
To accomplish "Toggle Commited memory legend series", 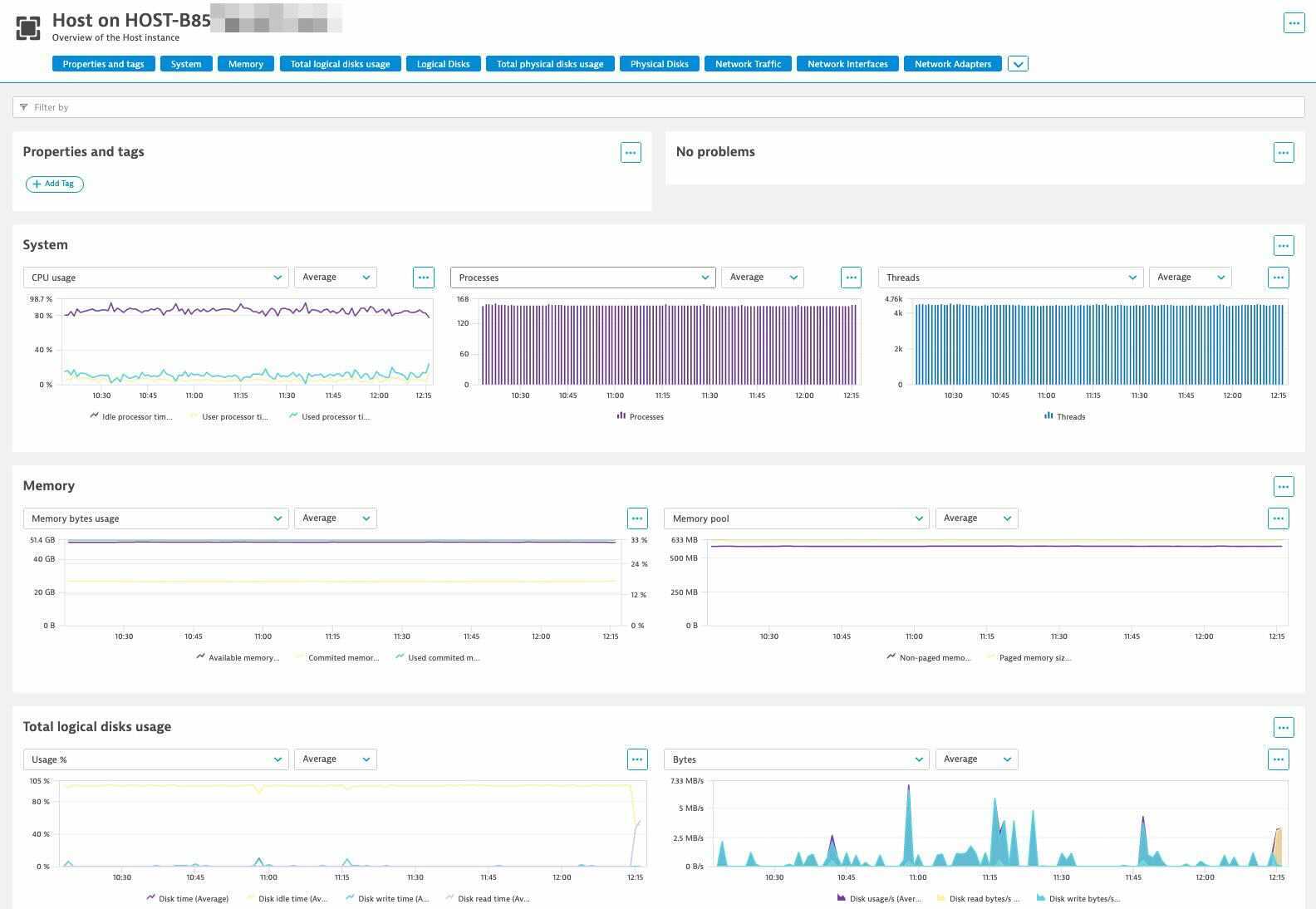I will pos(337,658).
